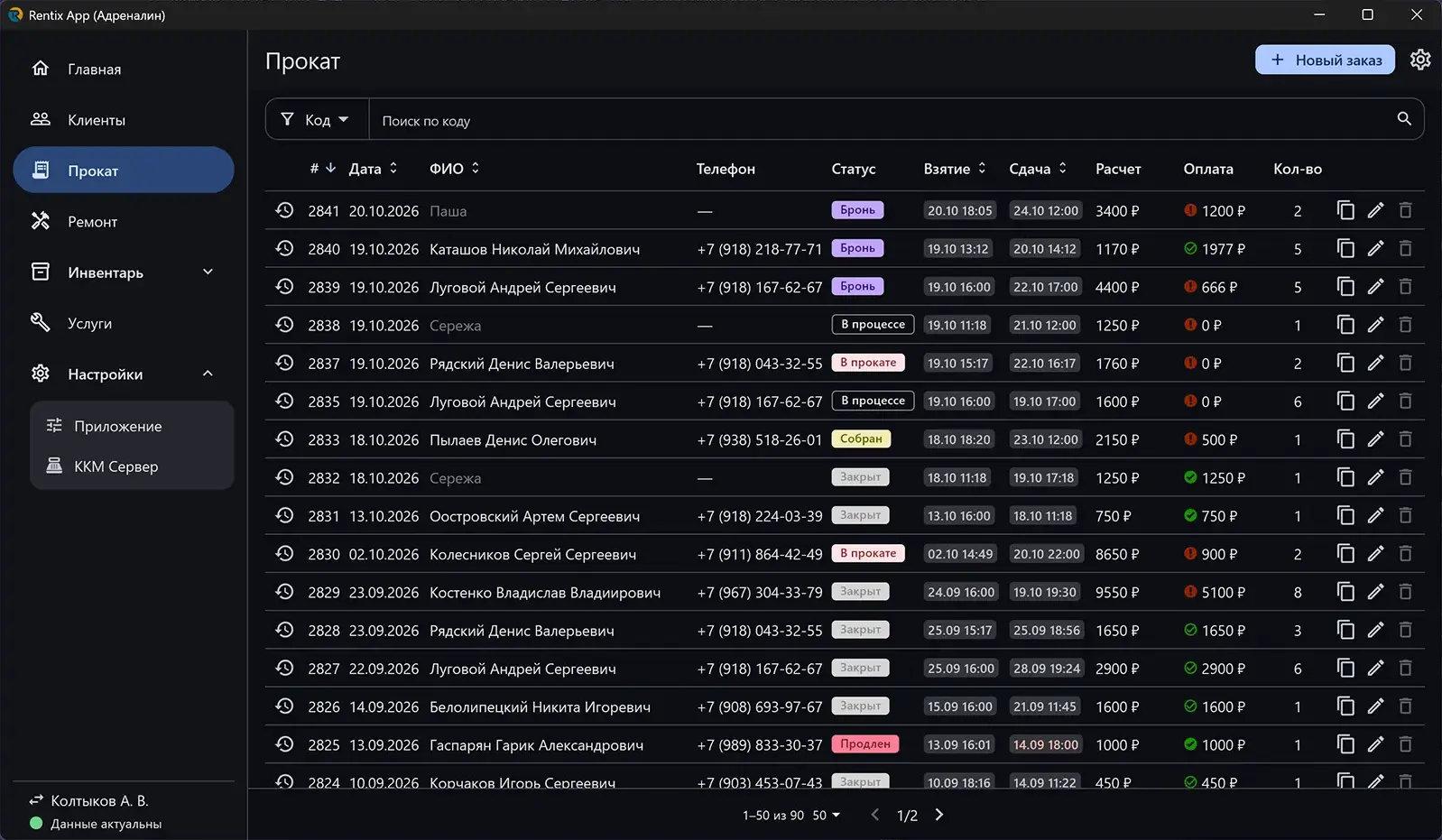Edit order 2831 using the pencil icon
Screen dimensions: 1442x840
coord(1375,515)
